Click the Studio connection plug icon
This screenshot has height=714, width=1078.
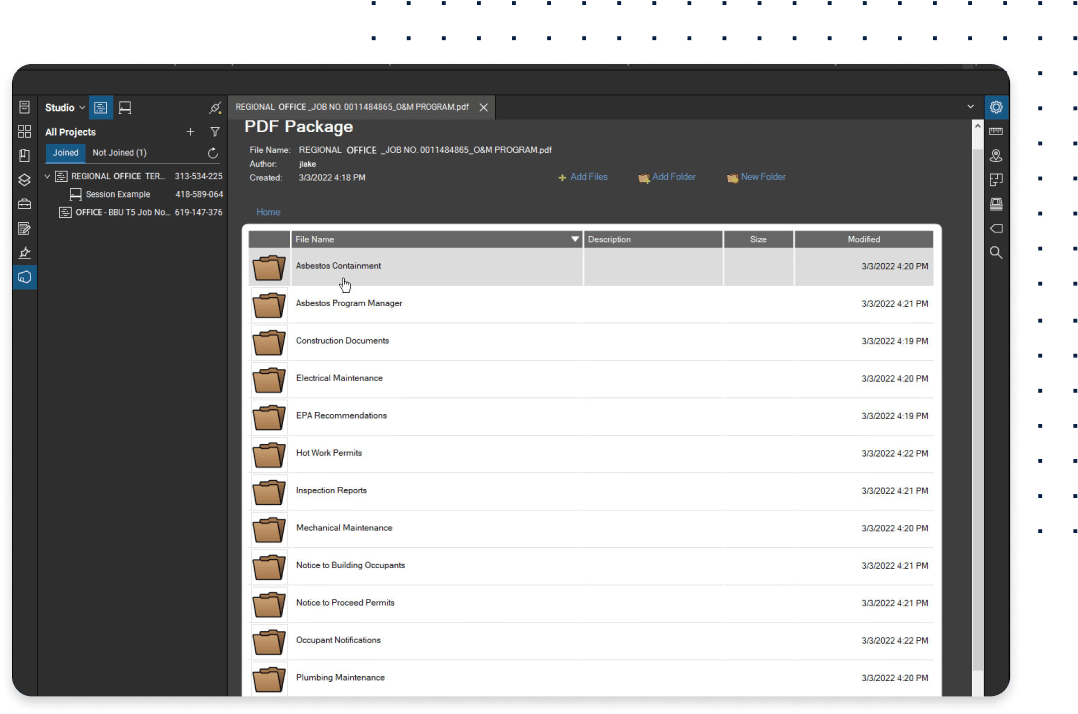click(x=215, y=108)
